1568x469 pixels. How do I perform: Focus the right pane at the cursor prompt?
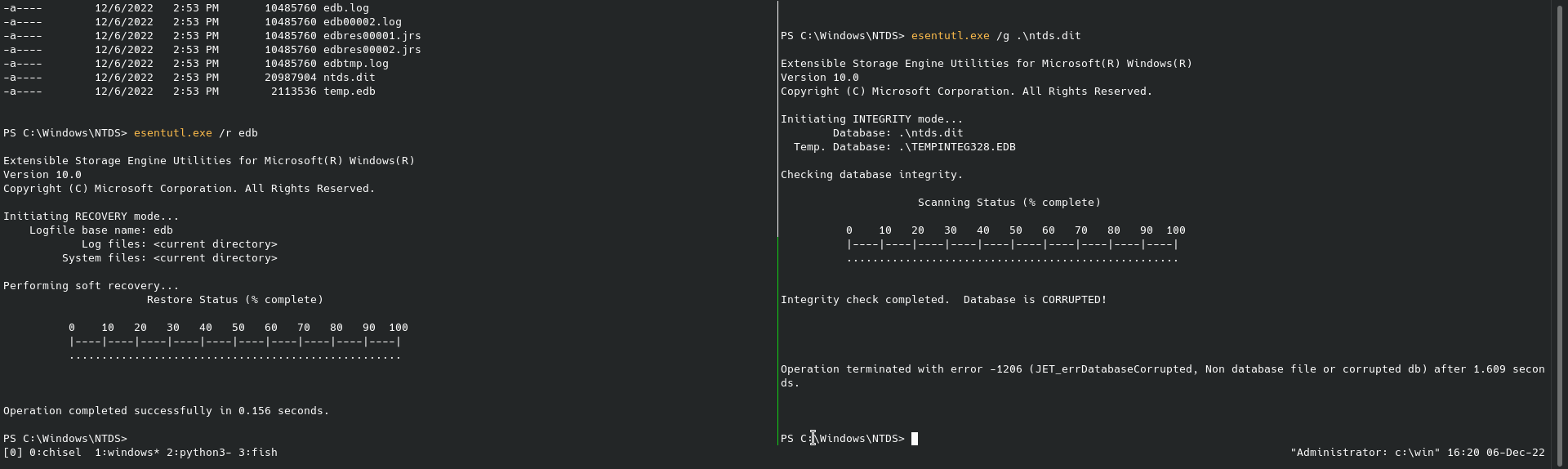click(915, 439)
